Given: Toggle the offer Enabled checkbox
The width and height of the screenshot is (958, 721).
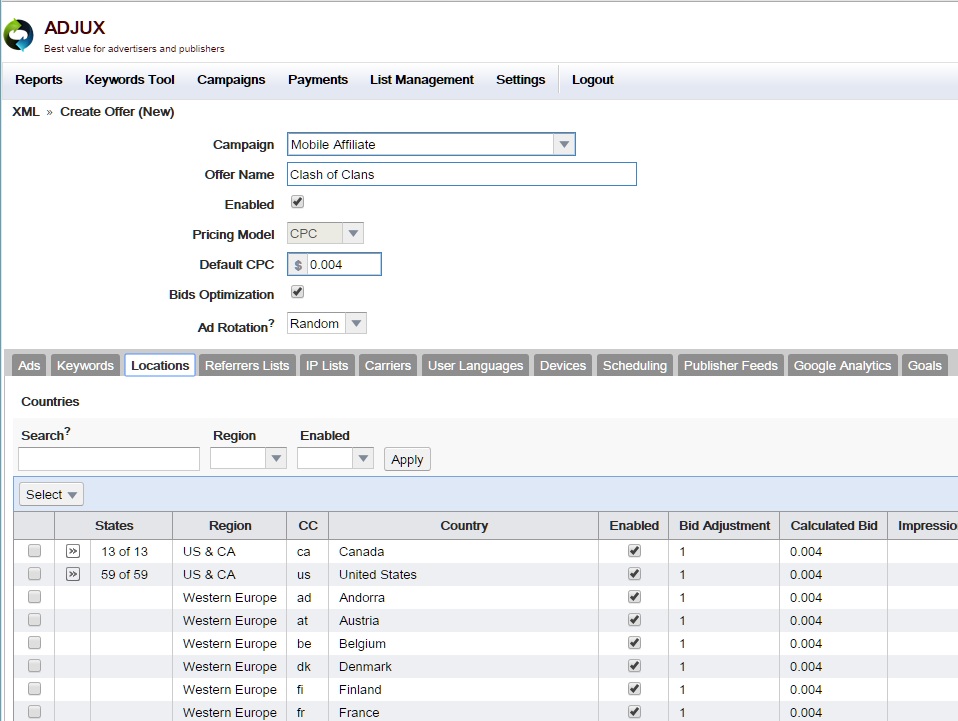Looking at the screenshot, I should click(298, 202).
